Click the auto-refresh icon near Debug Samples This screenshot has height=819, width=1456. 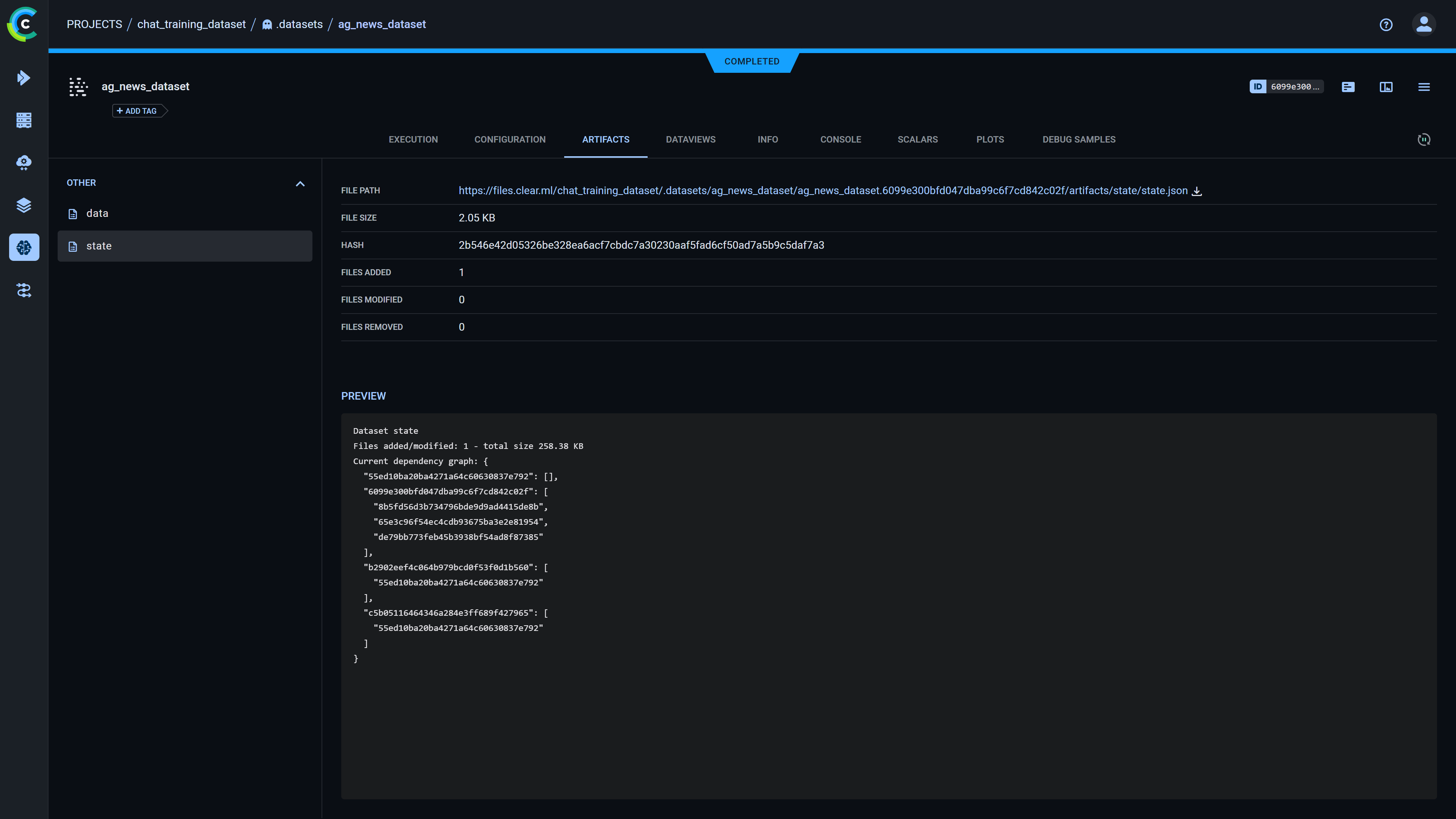click(x=1424, y=140)
